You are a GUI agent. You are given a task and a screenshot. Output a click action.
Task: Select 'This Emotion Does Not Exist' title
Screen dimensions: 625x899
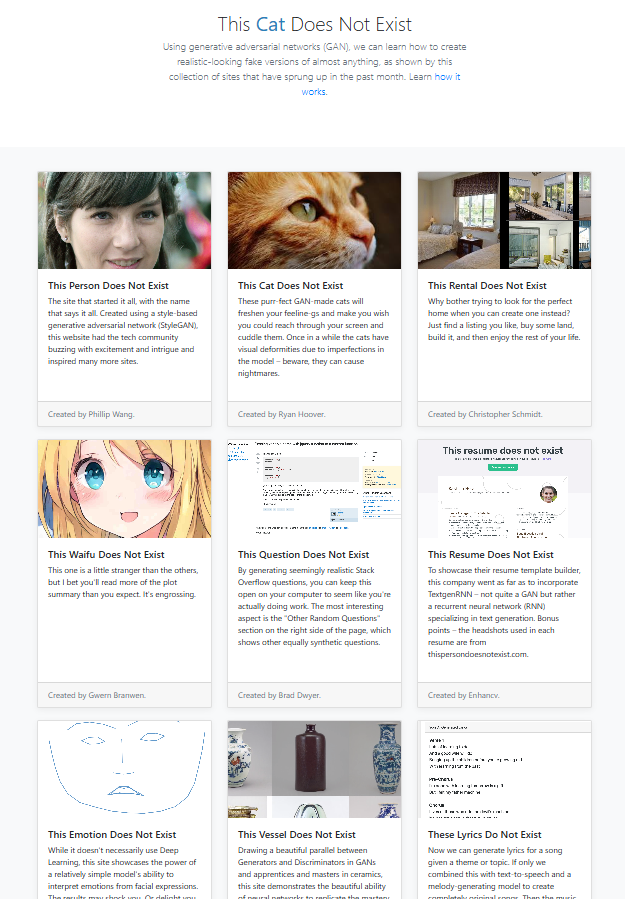click(112, 834)
